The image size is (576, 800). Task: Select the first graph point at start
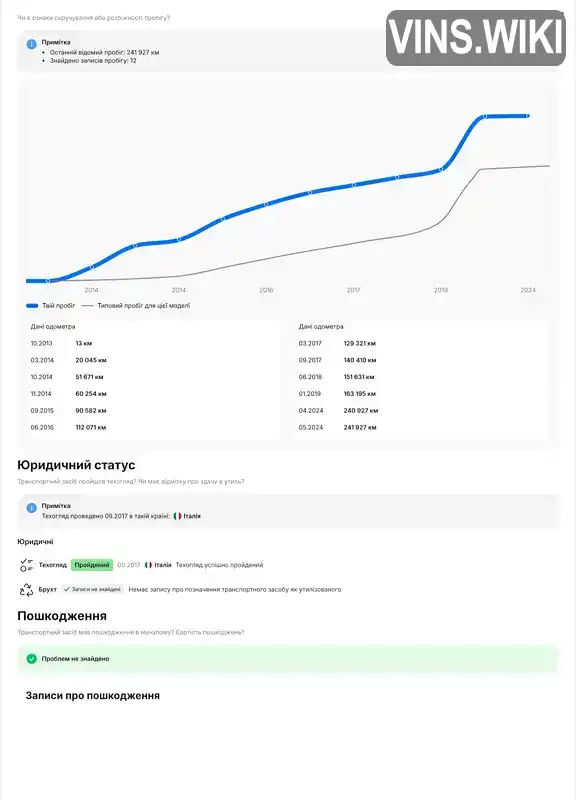48,281
